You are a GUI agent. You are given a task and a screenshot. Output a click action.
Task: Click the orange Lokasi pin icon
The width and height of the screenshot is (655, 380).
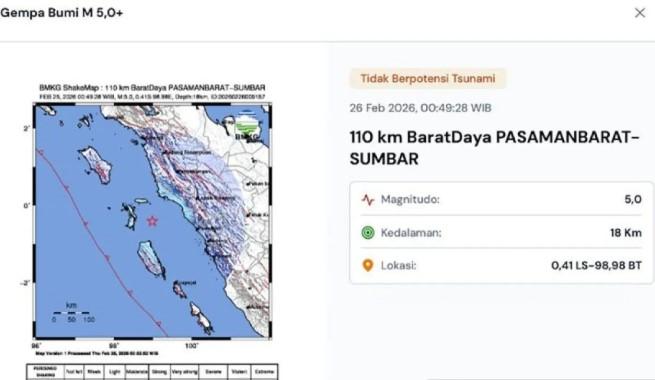point(368,265)
